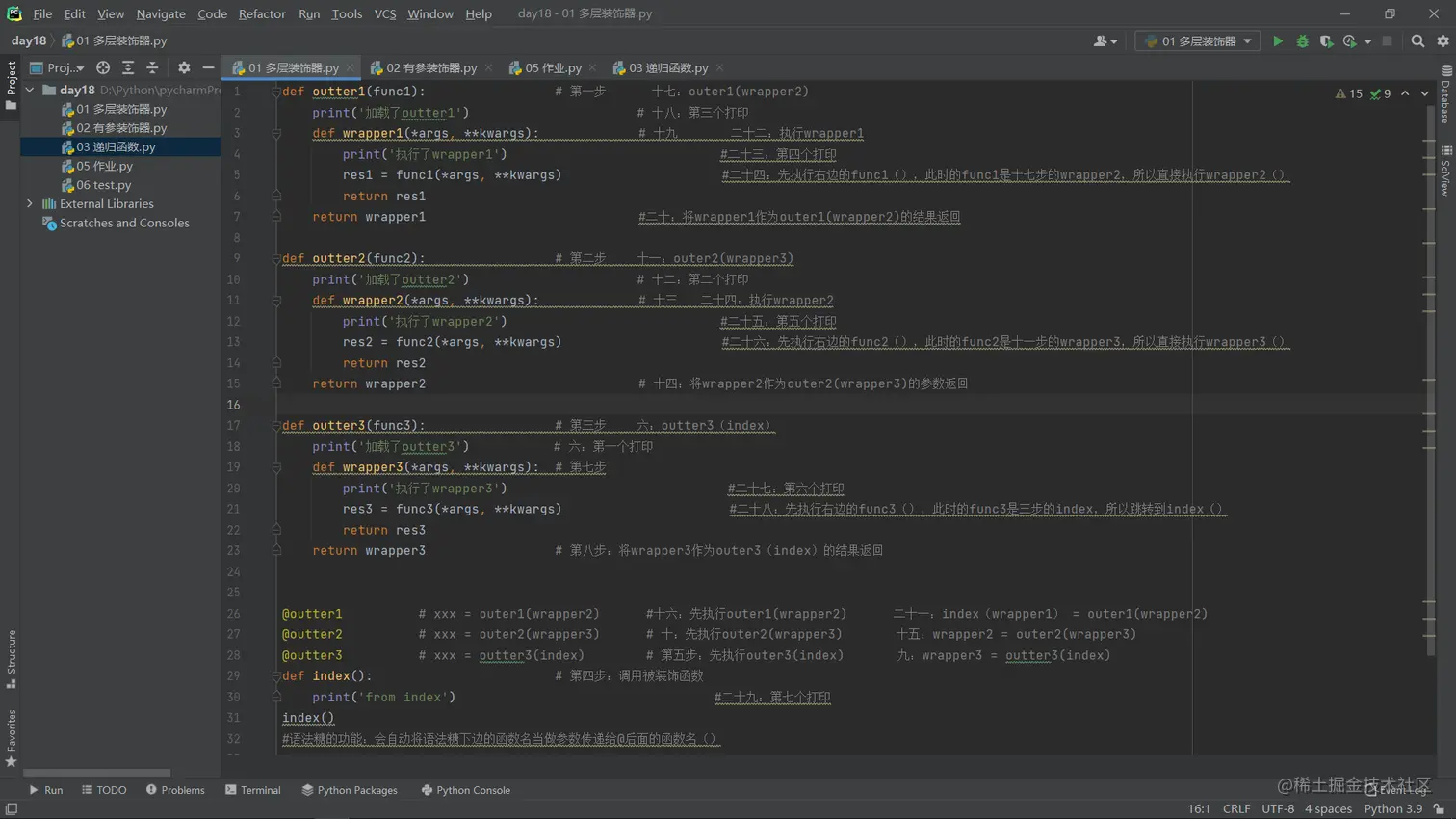This screenshot has height=819, width=1456.
Task: Fold the outter1 function at line 1
Action: [276, 92]
